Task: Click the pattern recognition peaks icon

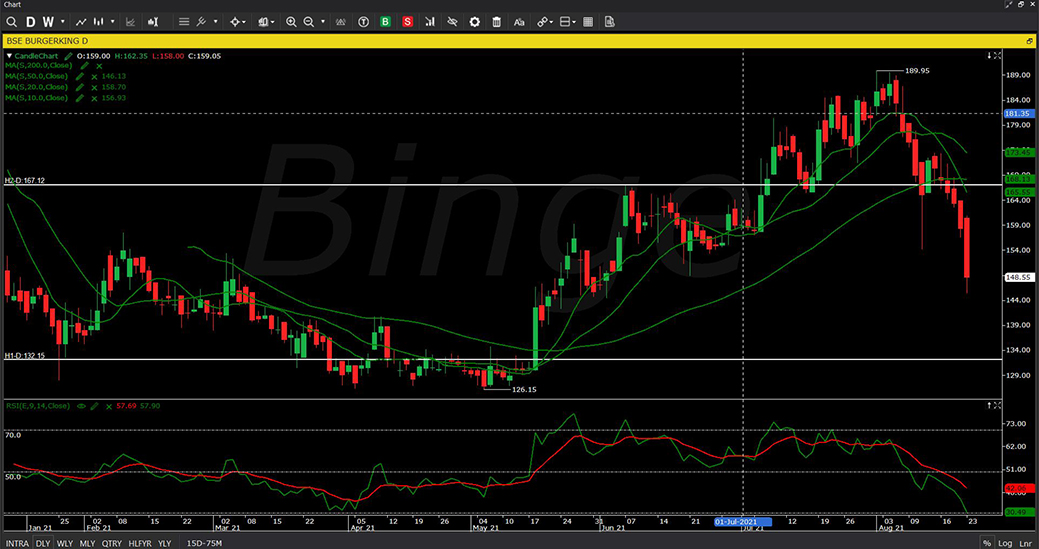Action: point(341,22)
